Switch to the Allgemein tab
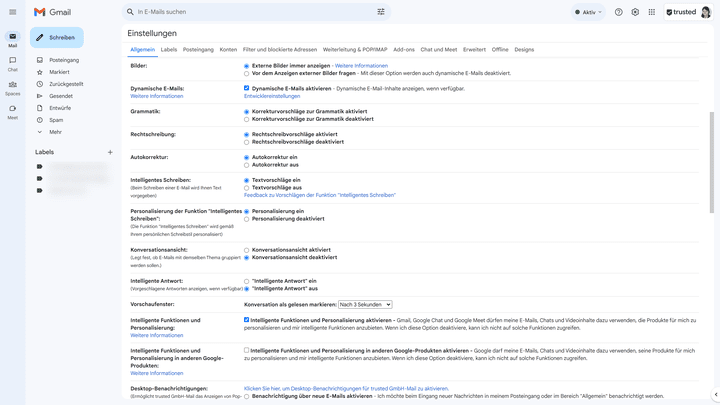Image resolution: width=720 pixels, height=405 pixels. click(142, 50)
